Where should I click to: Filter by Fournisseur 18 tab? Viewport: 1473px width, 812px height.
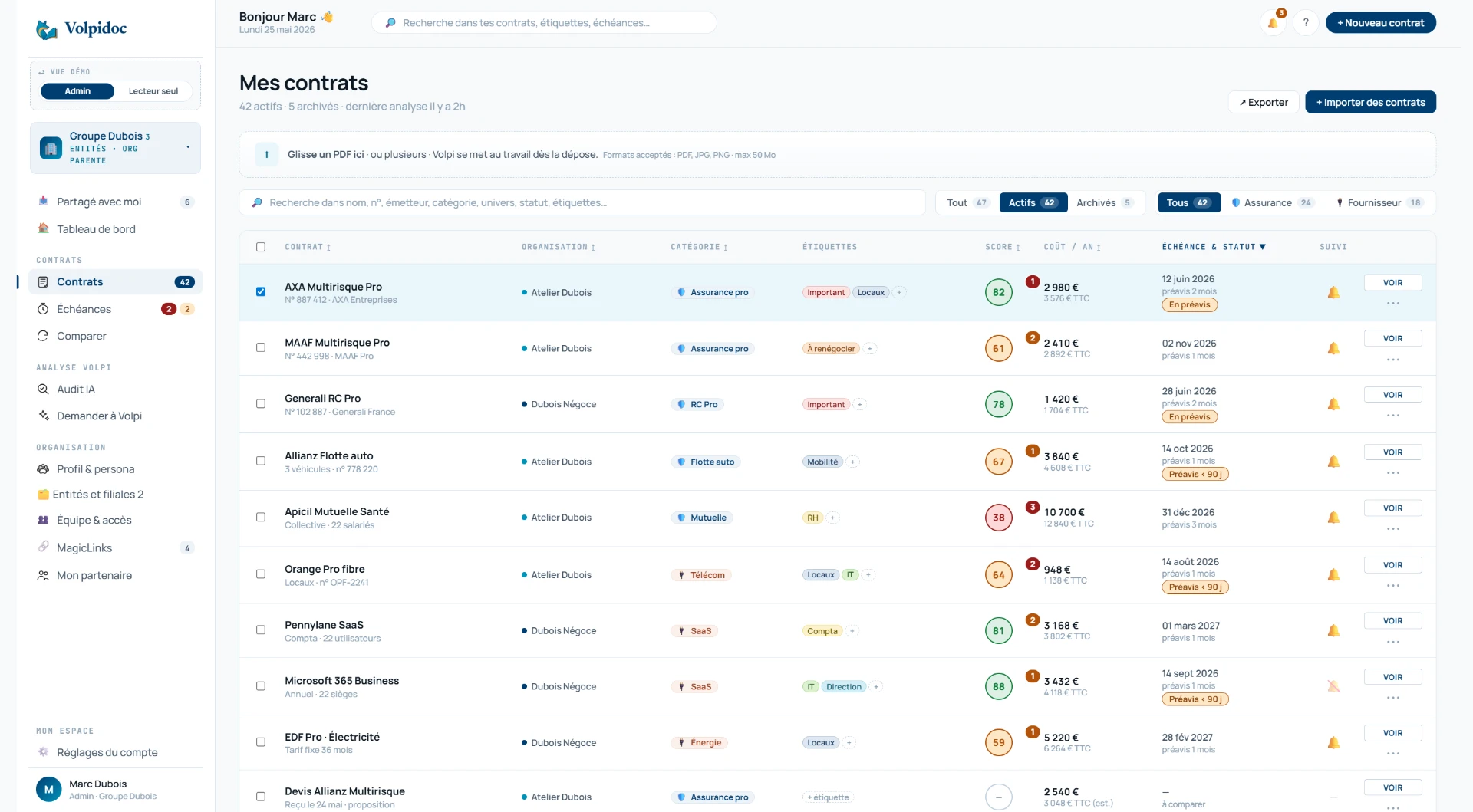(1379, 202)
